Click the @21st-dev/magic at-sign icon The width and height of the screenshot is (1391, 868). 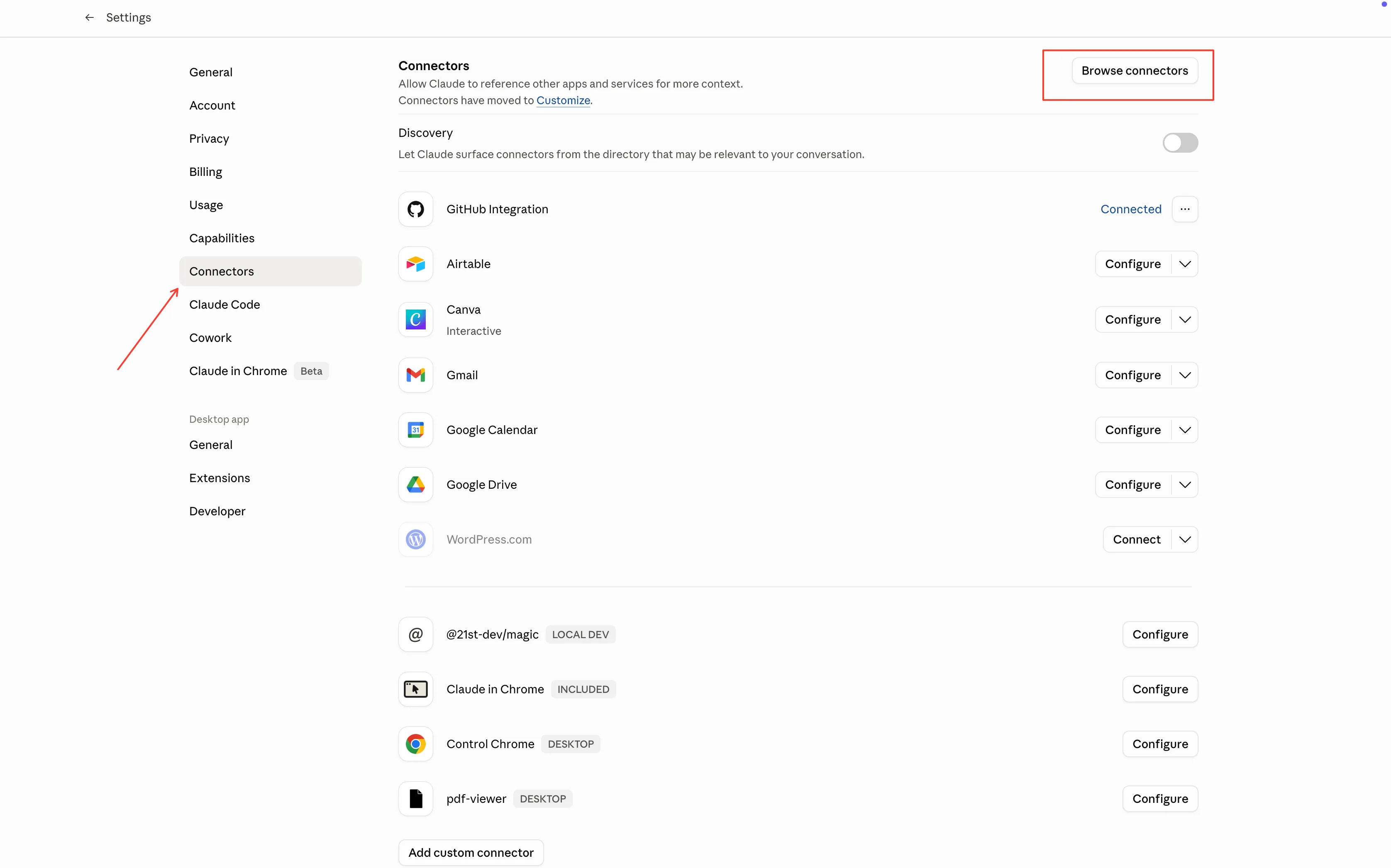tap(416, 634)
